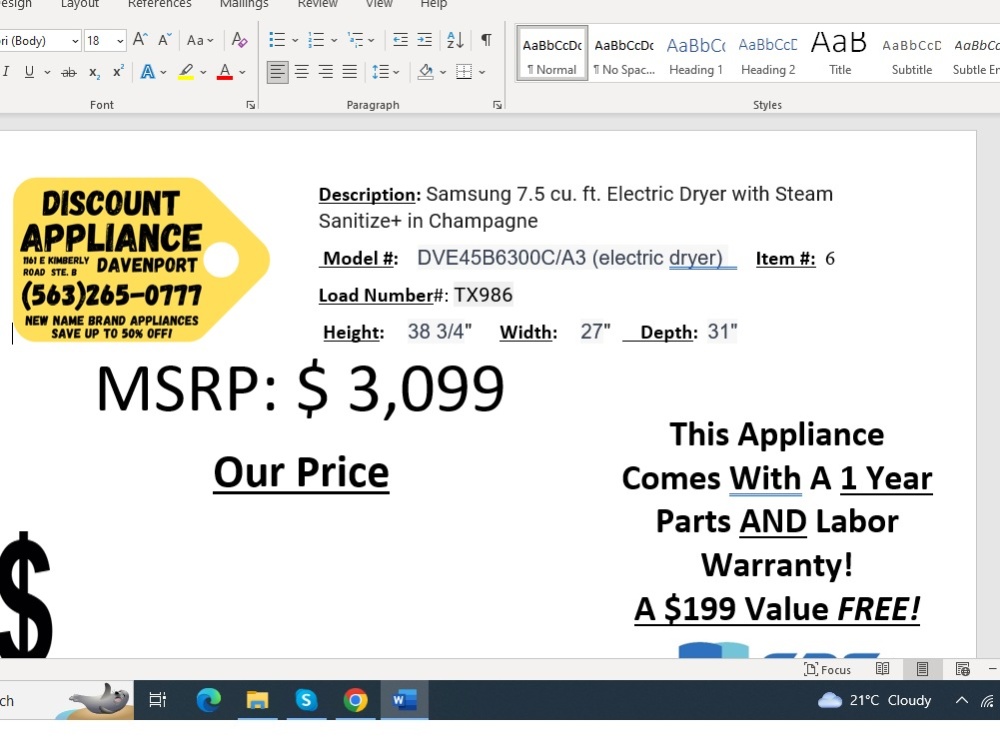
Task: Open the References ribbon tab
Action: 159,4
